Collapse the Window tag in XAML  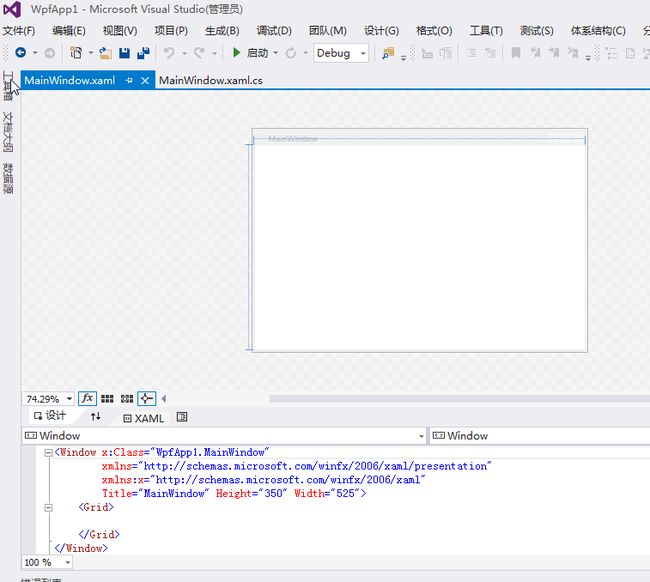[48, 453]
